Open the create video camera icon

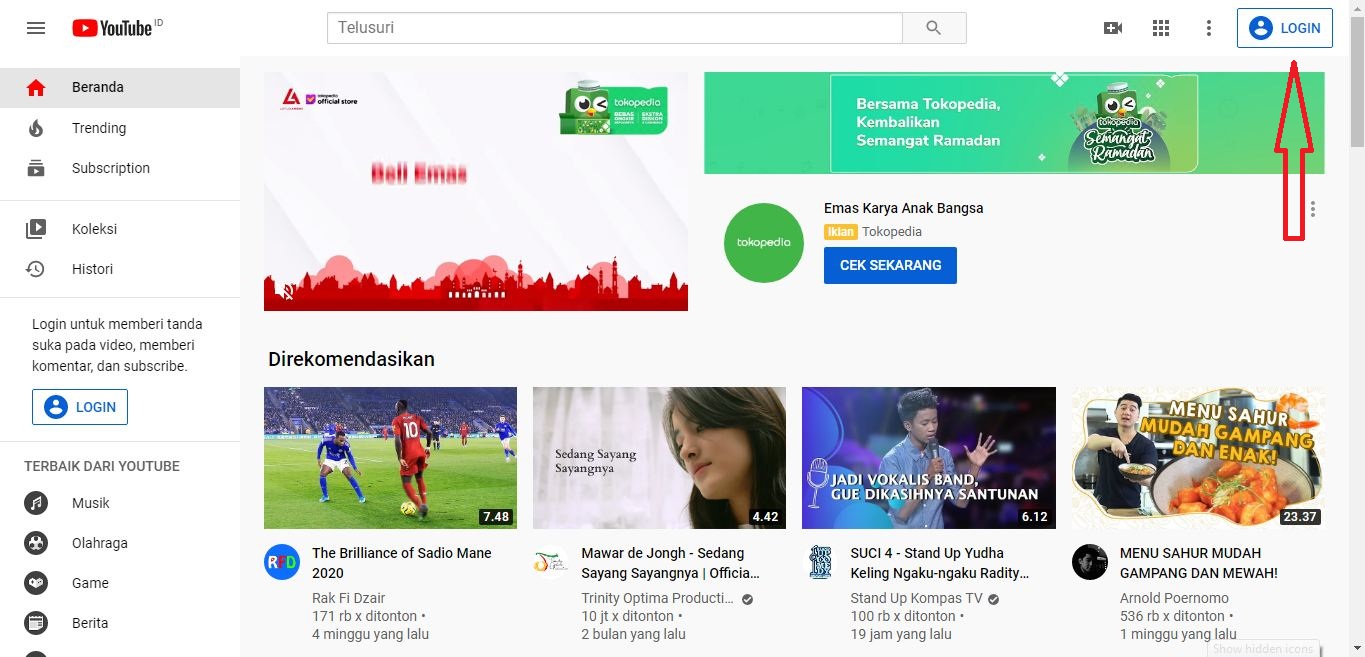(x=1112, y=28)
